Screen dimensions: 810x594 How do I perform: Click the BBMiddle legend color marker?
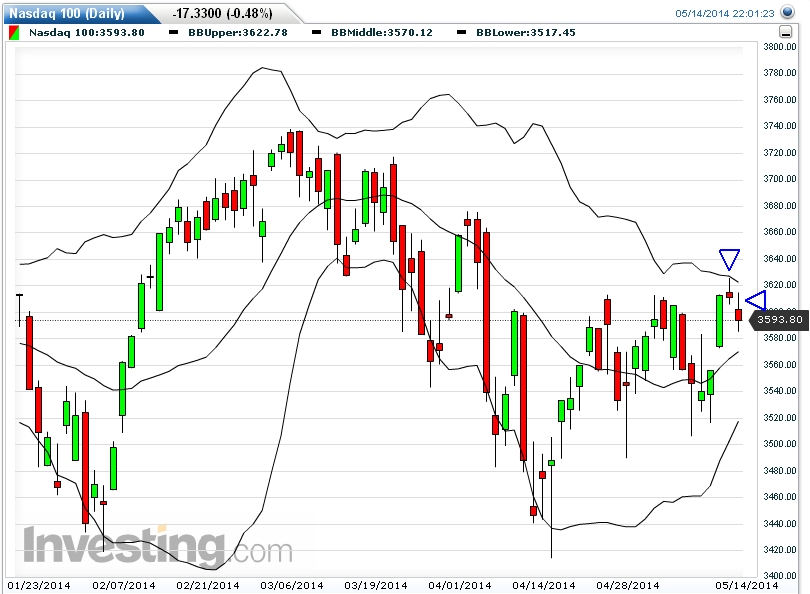317,33
